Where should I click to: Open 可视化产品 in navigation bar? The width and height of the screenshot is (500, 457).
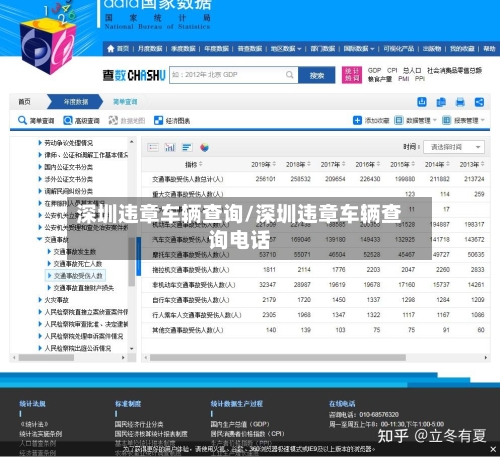click(399, 49)
